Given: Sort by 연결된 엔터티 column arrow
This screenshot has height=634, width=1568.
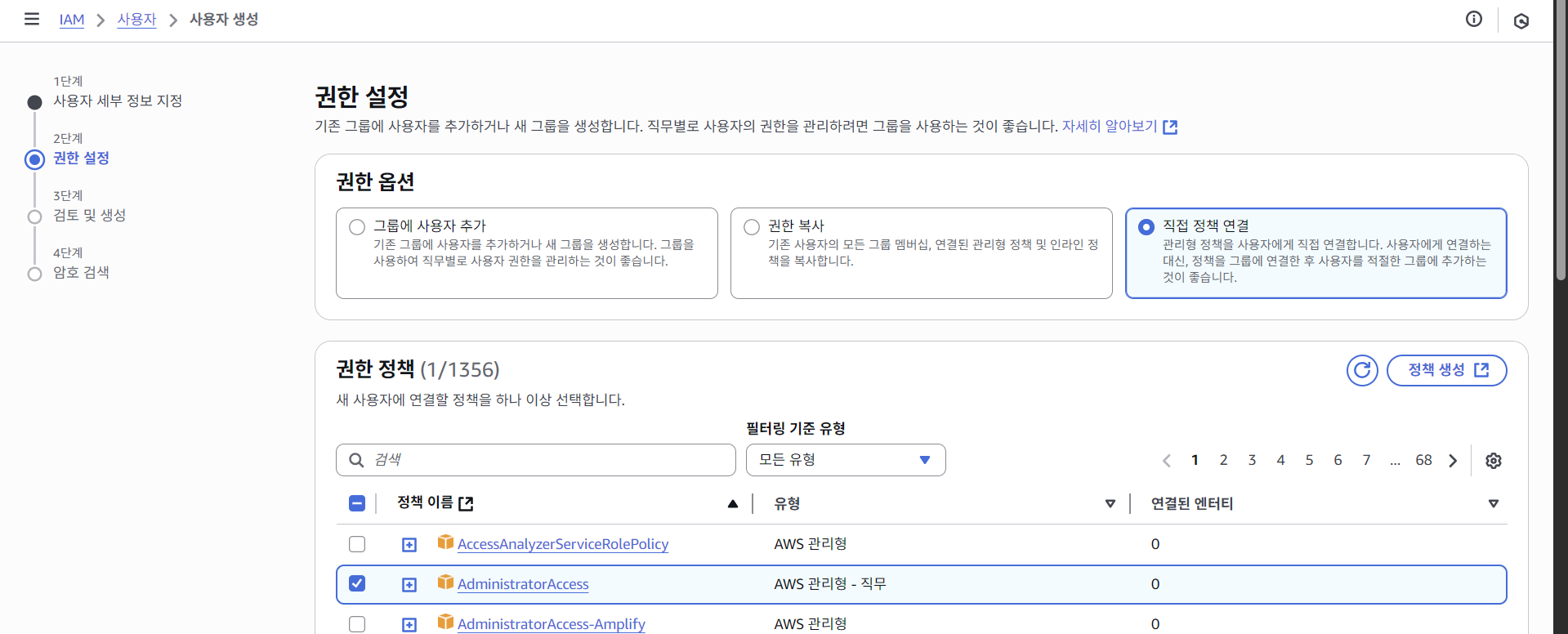Looking at the screenshot, I should pos(1494,504).
